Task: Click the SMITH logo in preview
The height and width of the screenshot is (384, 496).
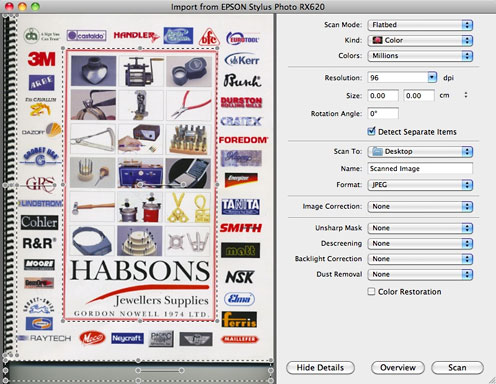Action: 241,228
